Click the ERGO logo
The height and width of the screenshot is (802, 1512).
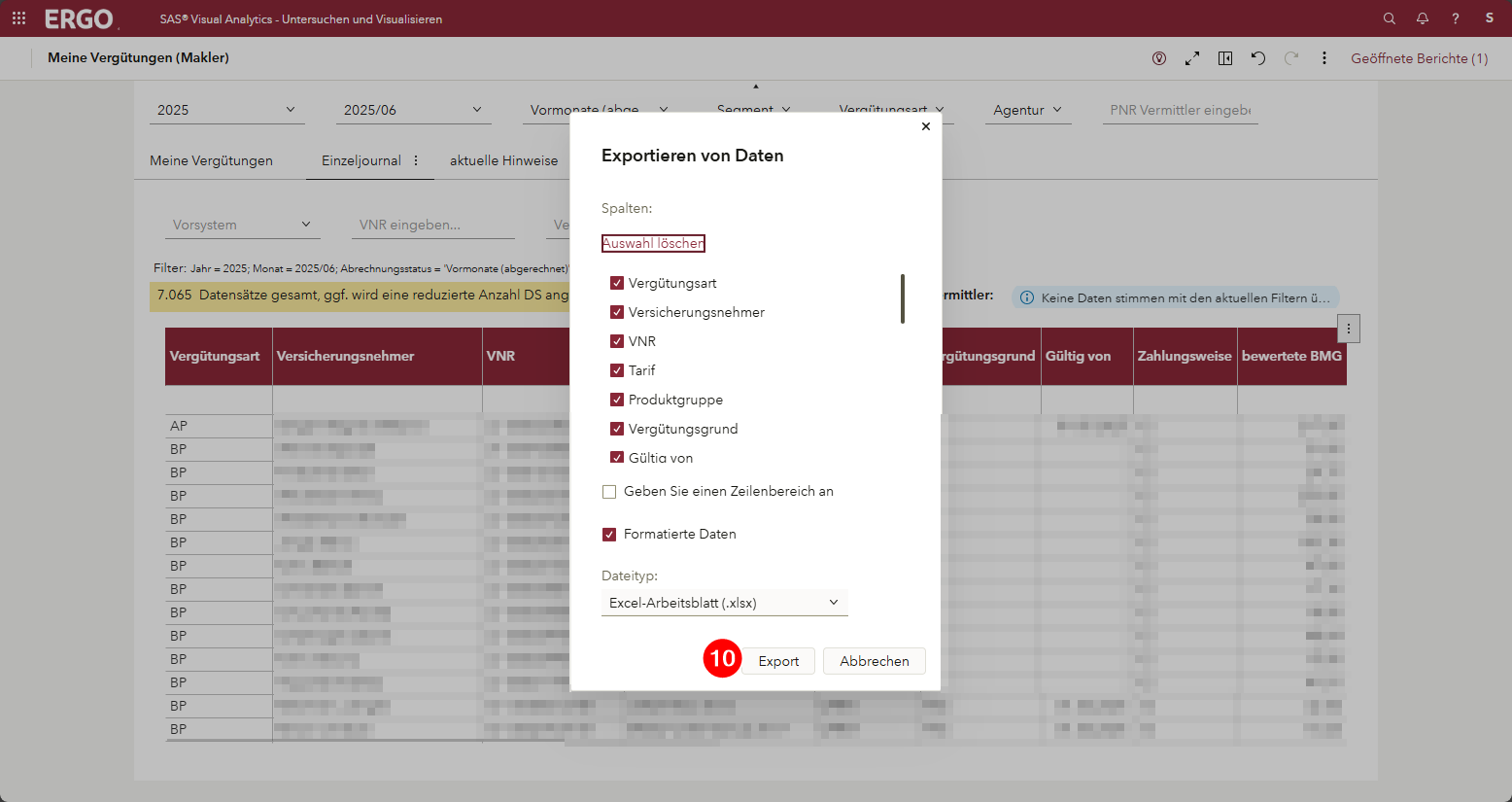(x=79, y=18)
